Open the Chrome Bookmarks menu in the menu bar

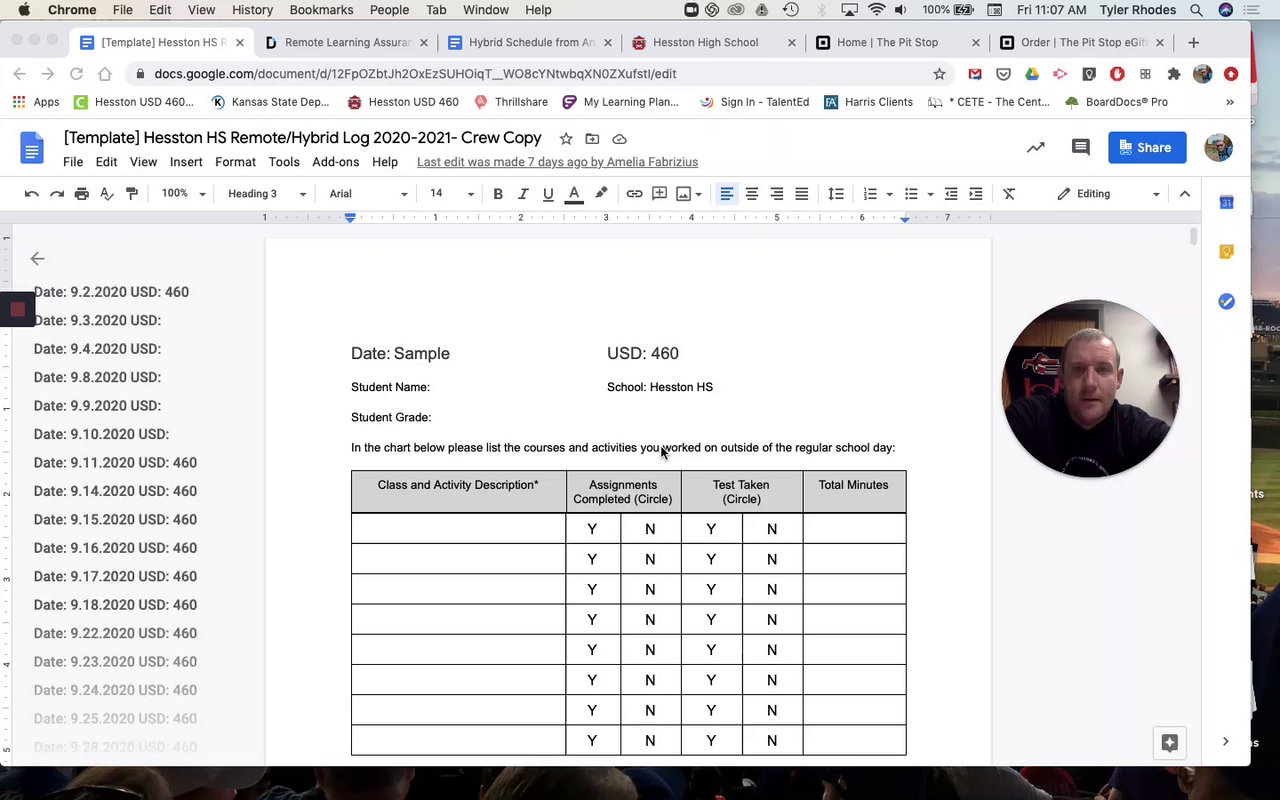(x=321, y=10)
